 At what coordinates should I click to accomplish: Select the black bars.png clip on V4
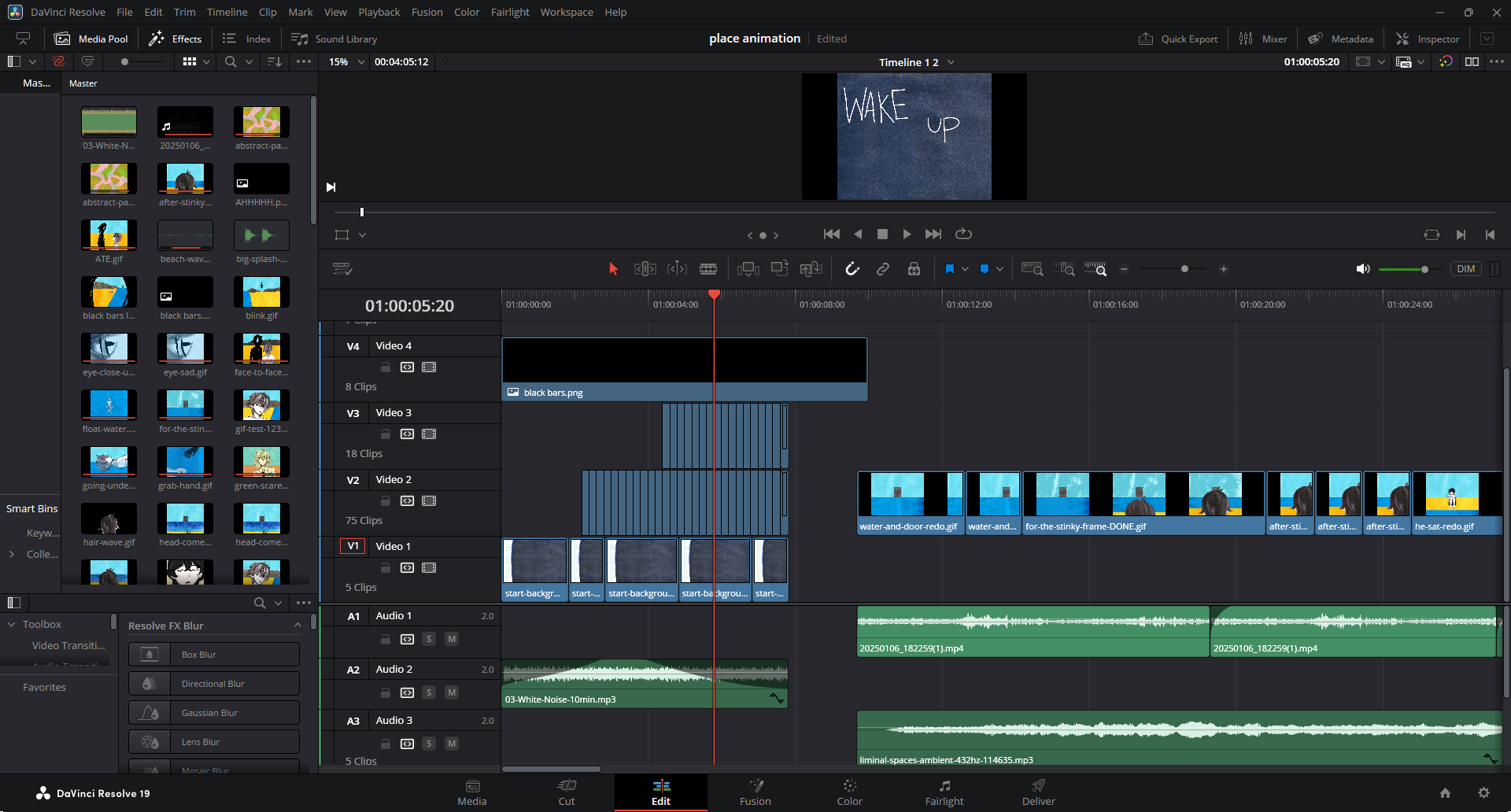tap(685, 369)
